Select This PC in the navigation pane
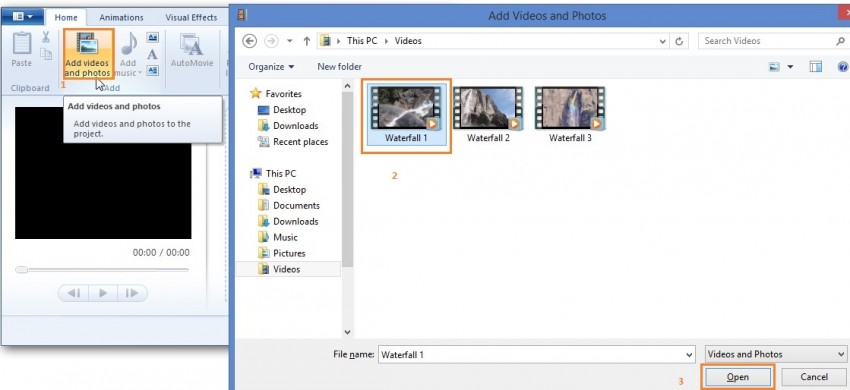Image resolution: width=850 pixels, height=390 pixels. [x=273, y=174]
